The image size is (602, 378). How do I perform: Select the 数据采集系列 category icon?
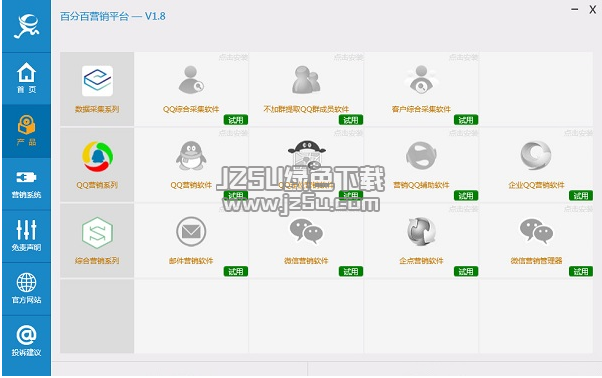tap(97, 81)
